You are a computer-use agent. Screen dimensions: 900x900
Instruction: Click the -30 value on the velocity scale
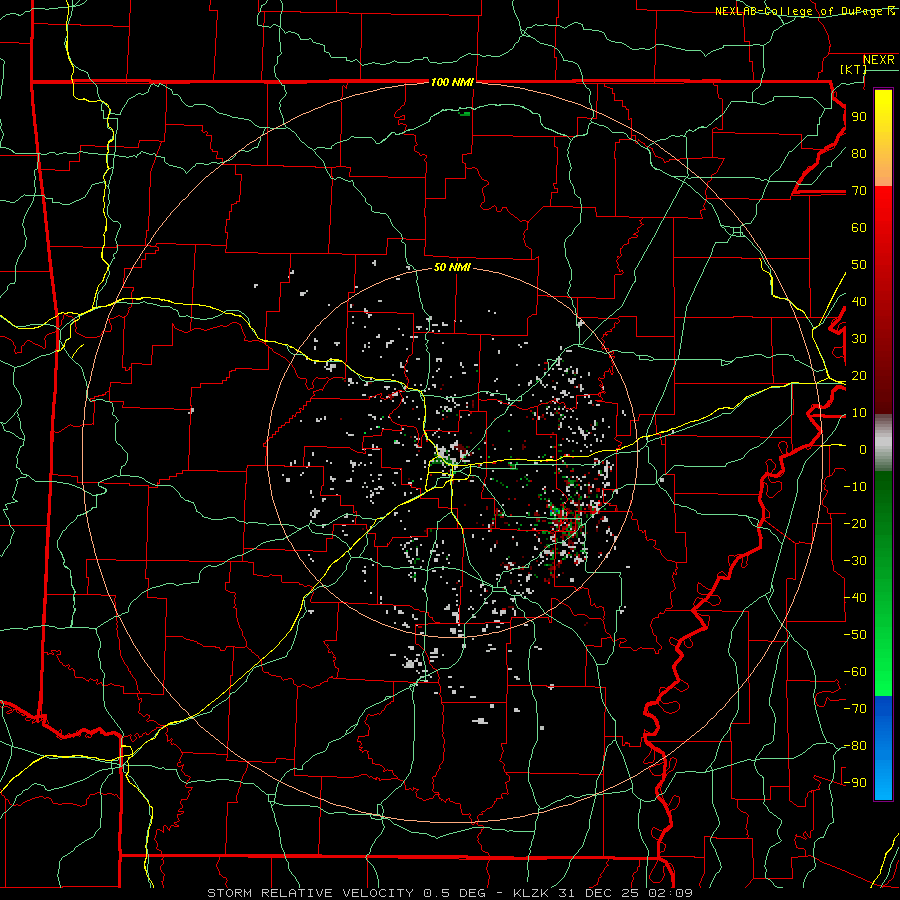[x=855, y=561]
